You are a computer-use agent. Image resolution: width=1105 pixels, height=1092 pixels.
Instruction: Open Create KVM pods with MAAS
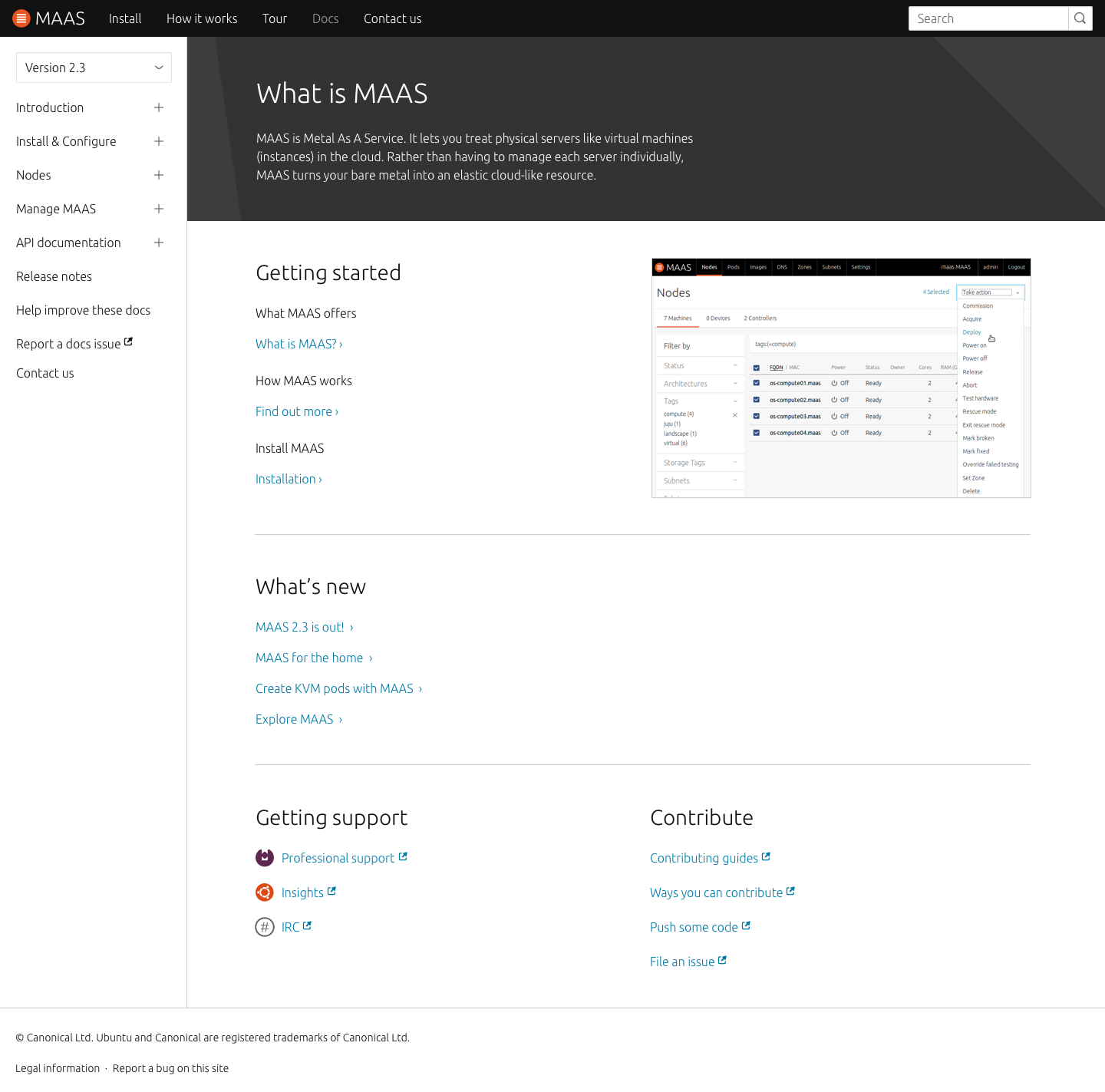click(x=339, y=688)
